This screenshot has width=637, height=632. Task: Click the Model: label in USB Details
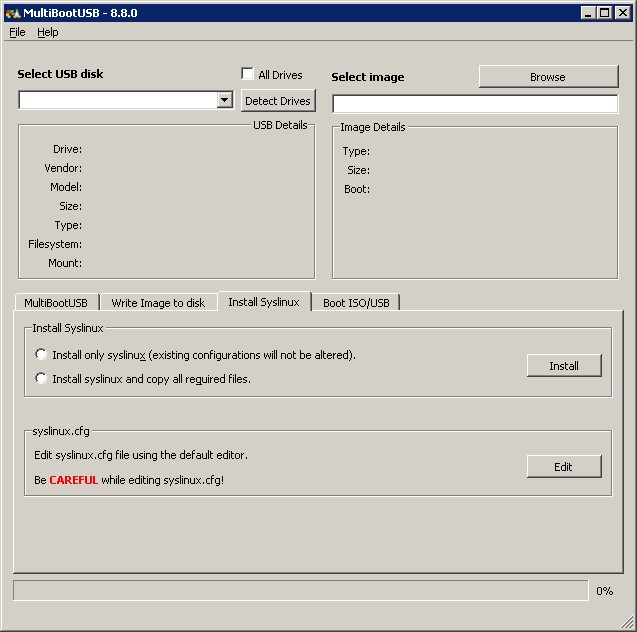pyautogui.click(x=66, y=187)
